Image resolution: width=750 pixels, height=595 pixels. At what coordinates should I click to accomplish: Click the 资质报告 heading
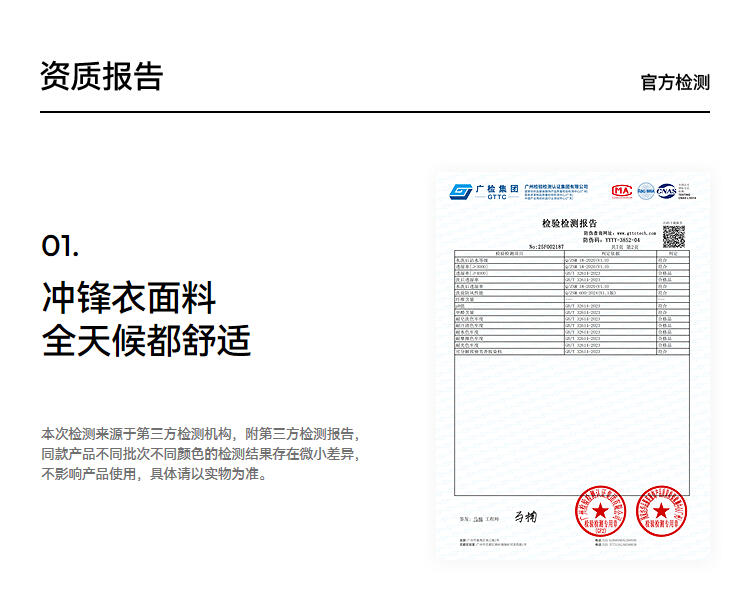point(101,76)
